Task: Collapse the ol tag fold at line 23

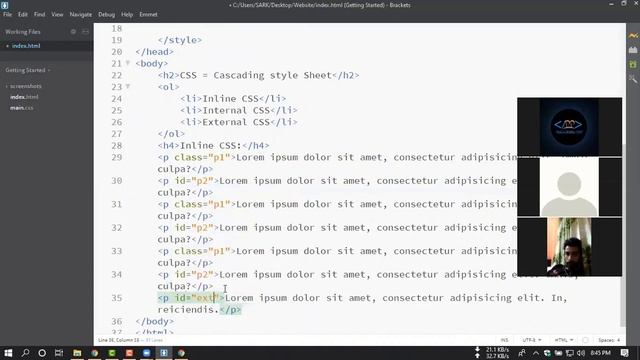Action: [128, 87]
